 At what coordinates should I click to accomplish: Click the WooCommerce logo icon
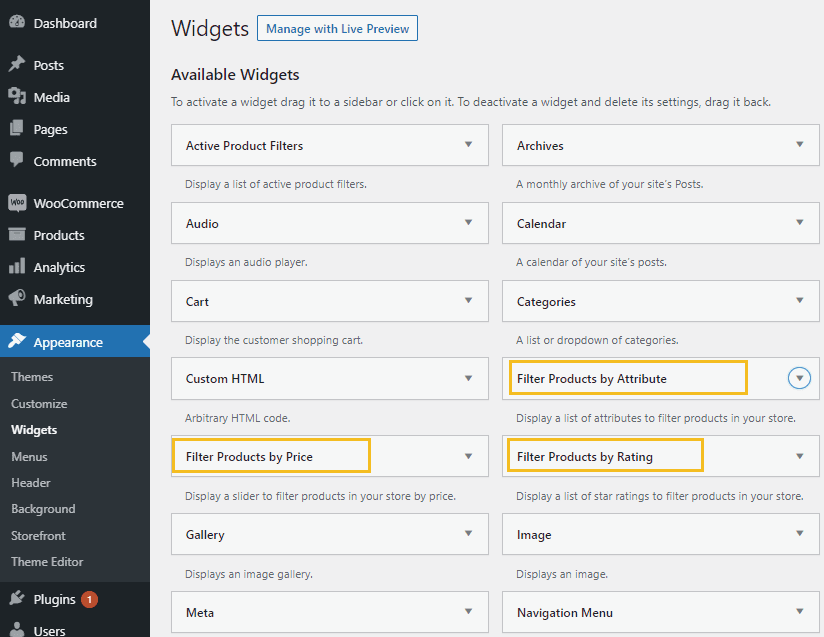coord(17,202)
